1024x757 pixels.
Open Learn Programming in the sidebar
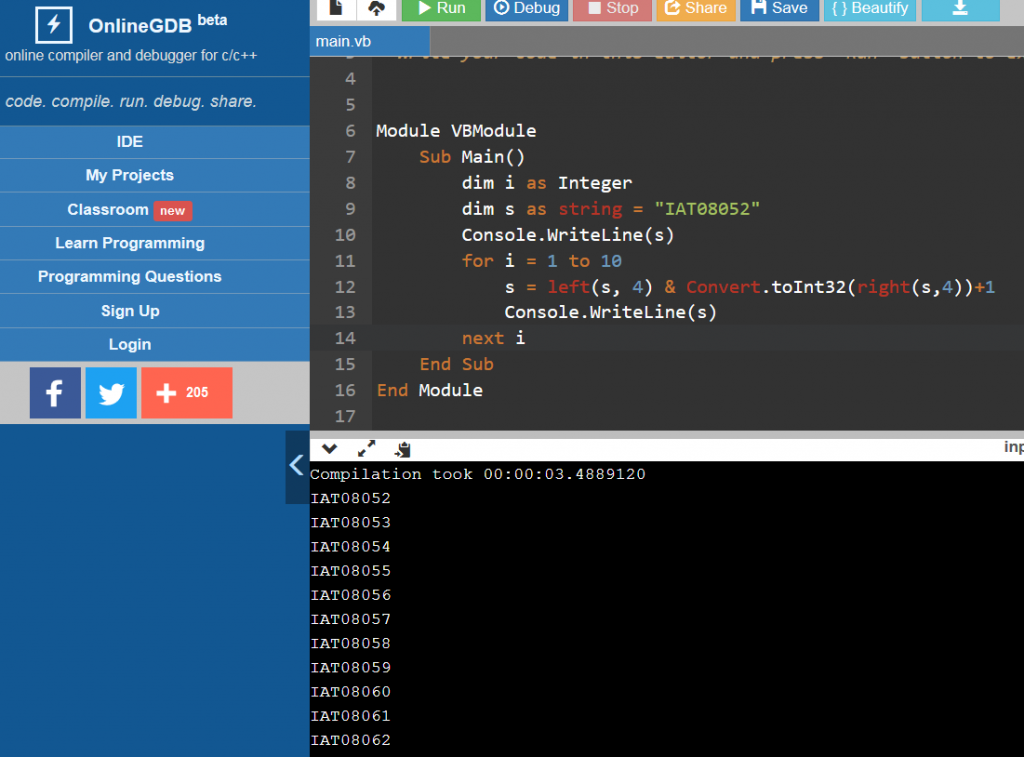click(155, 243)
